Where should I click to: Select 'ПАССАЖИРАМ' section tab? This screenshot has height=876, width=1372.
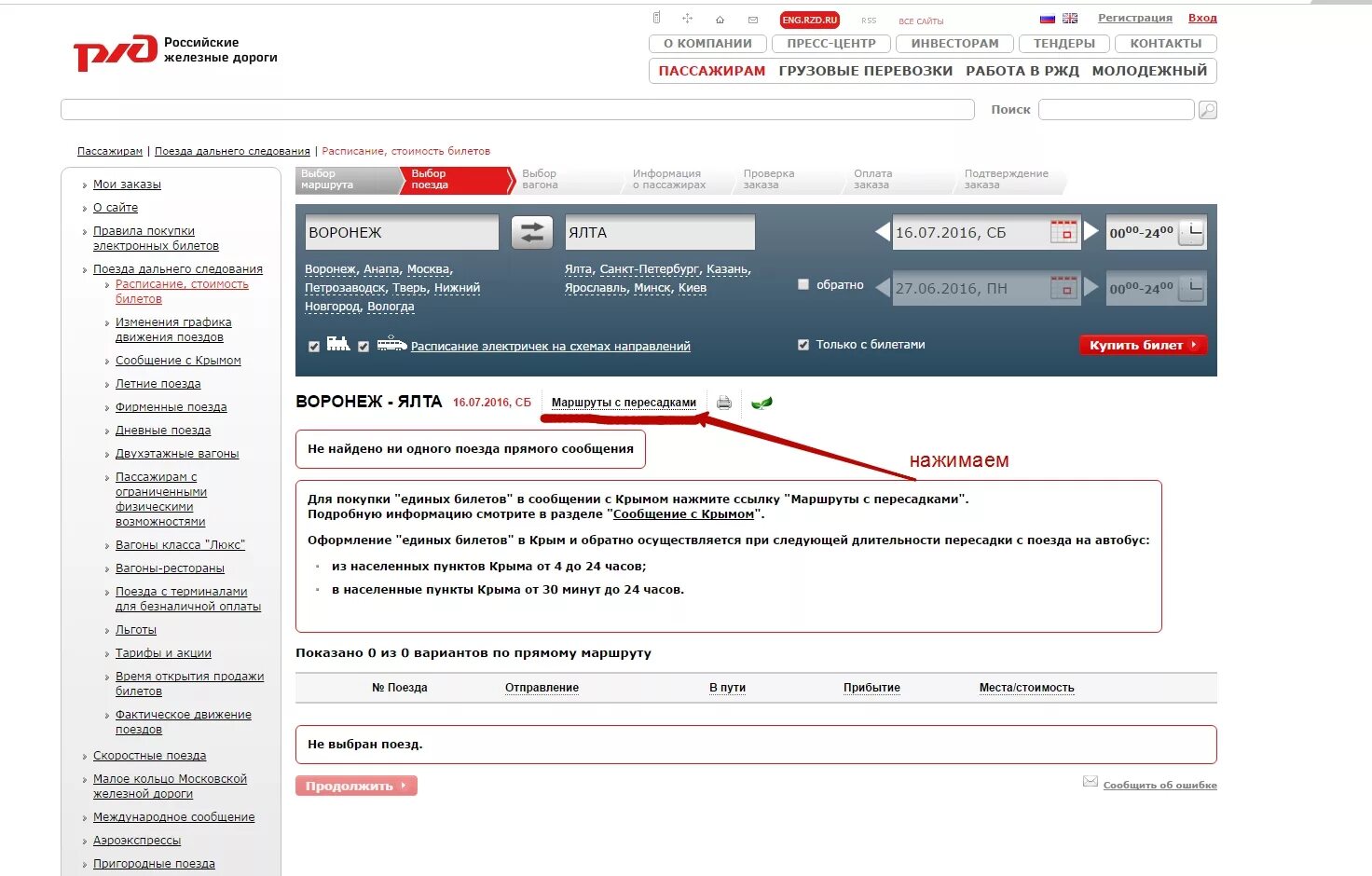pyautogui.click(x=712, y=71)
